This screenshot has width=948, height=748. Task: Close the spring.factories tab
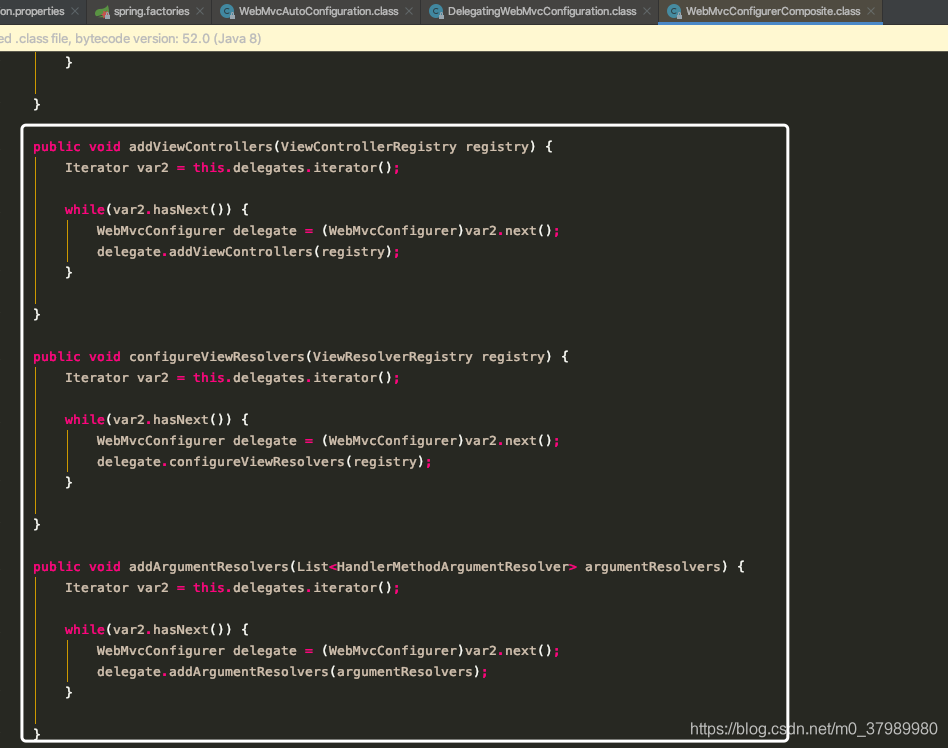pos(200,11)
